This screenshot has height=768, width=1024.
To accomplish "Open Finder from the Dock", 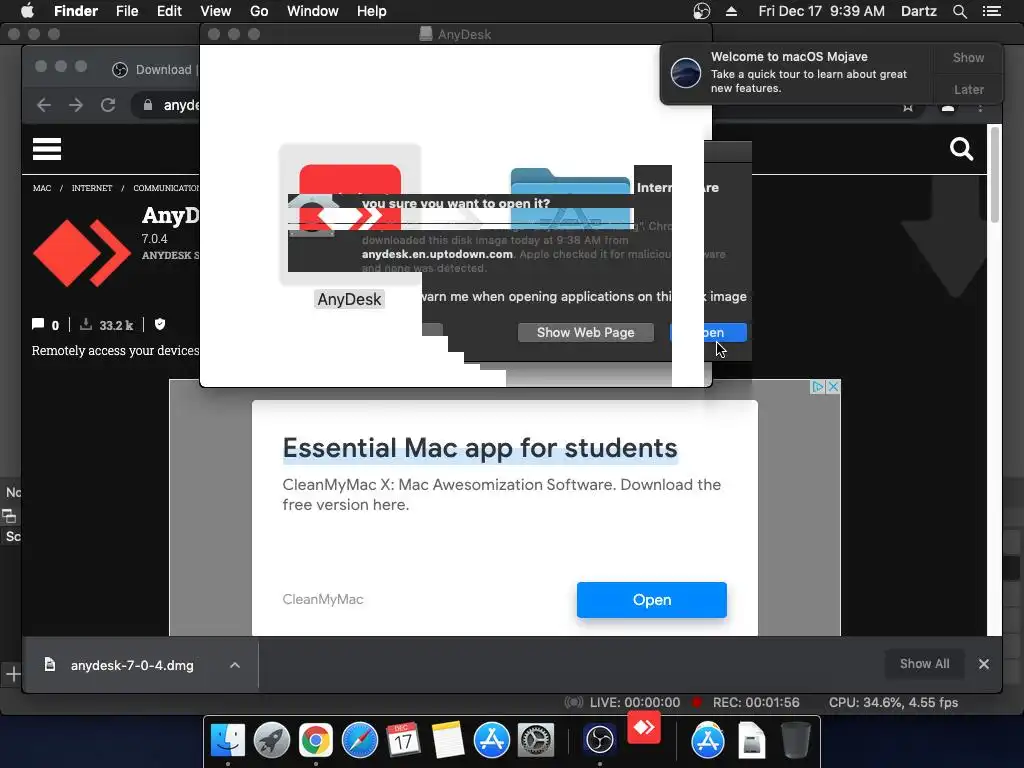I will (x=227, y=741).
